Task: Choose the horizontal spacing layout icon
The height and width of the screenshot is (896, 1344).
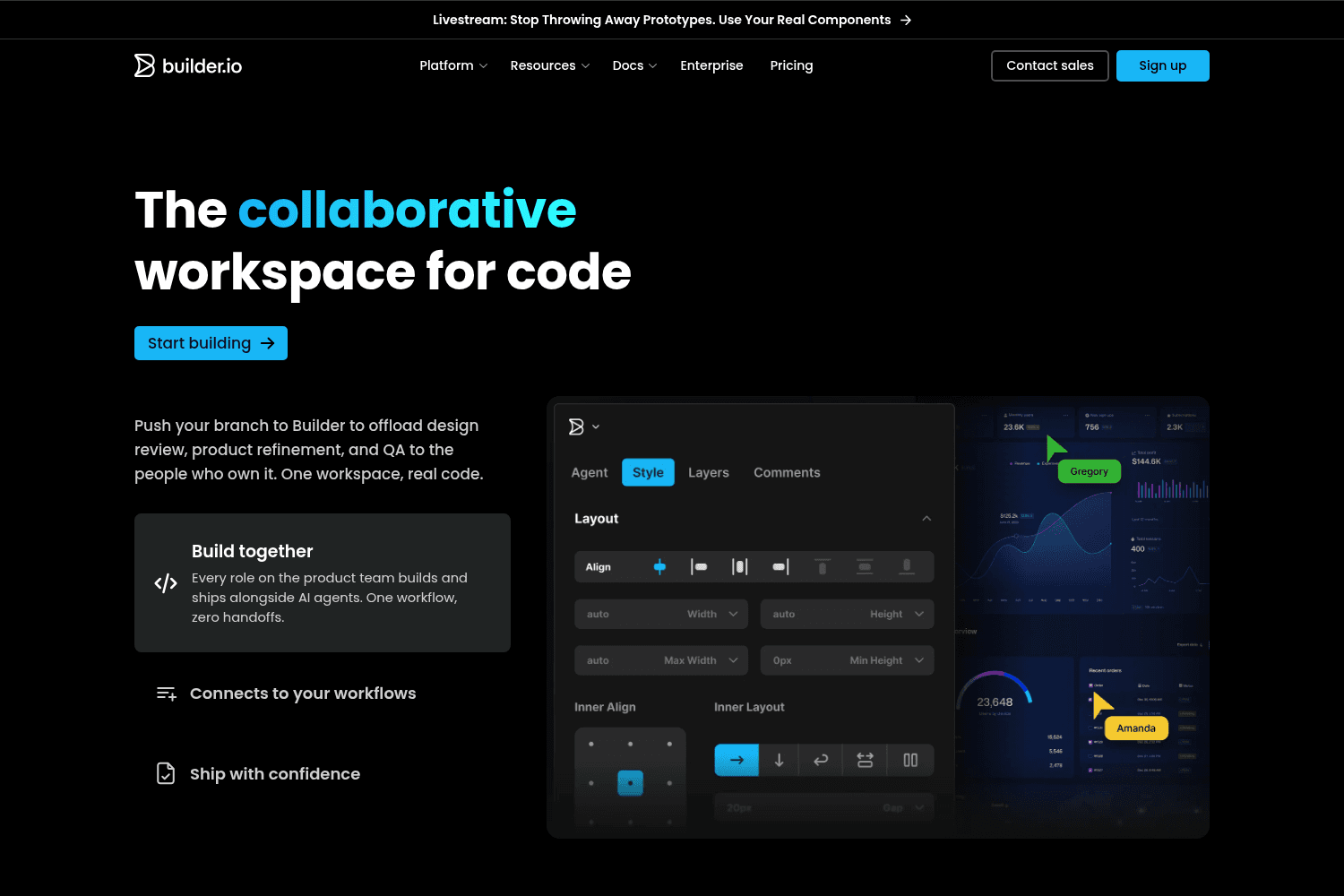Action: coord(865,760)
